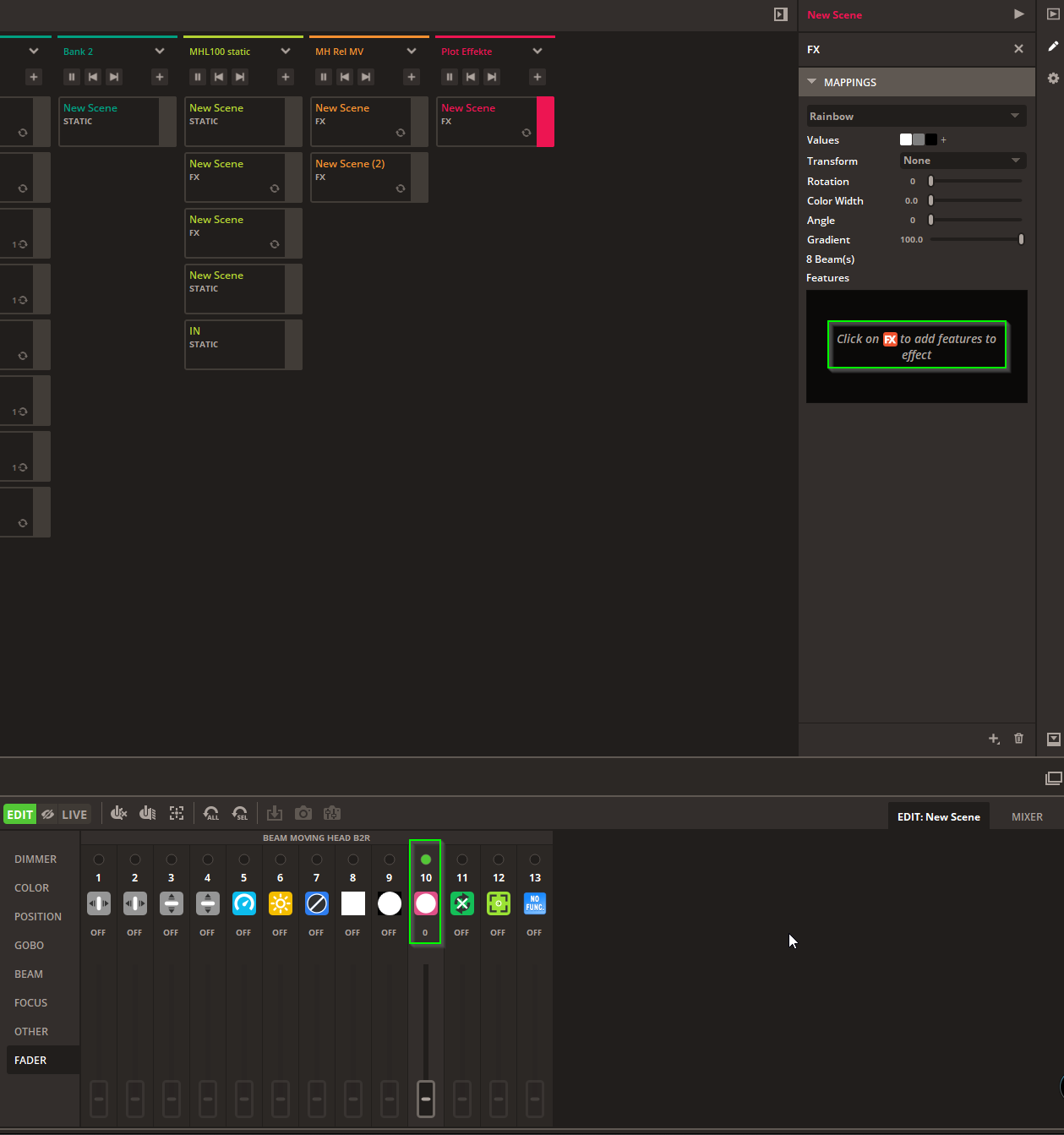Click the clear faders icon with X
1064x1135 pixels.
pyautogui.click(x=119, y=813)
